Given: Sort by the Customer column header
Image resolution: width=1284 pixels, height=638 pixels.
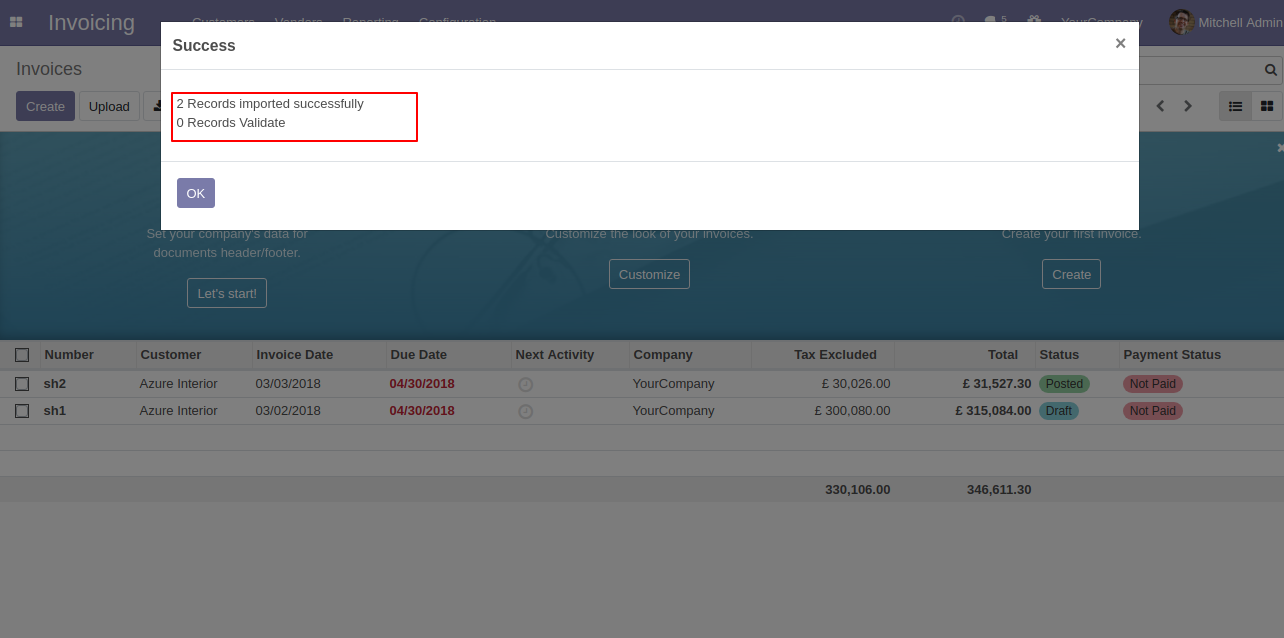Looking at the screenshot, I should [x=171, y=354].
